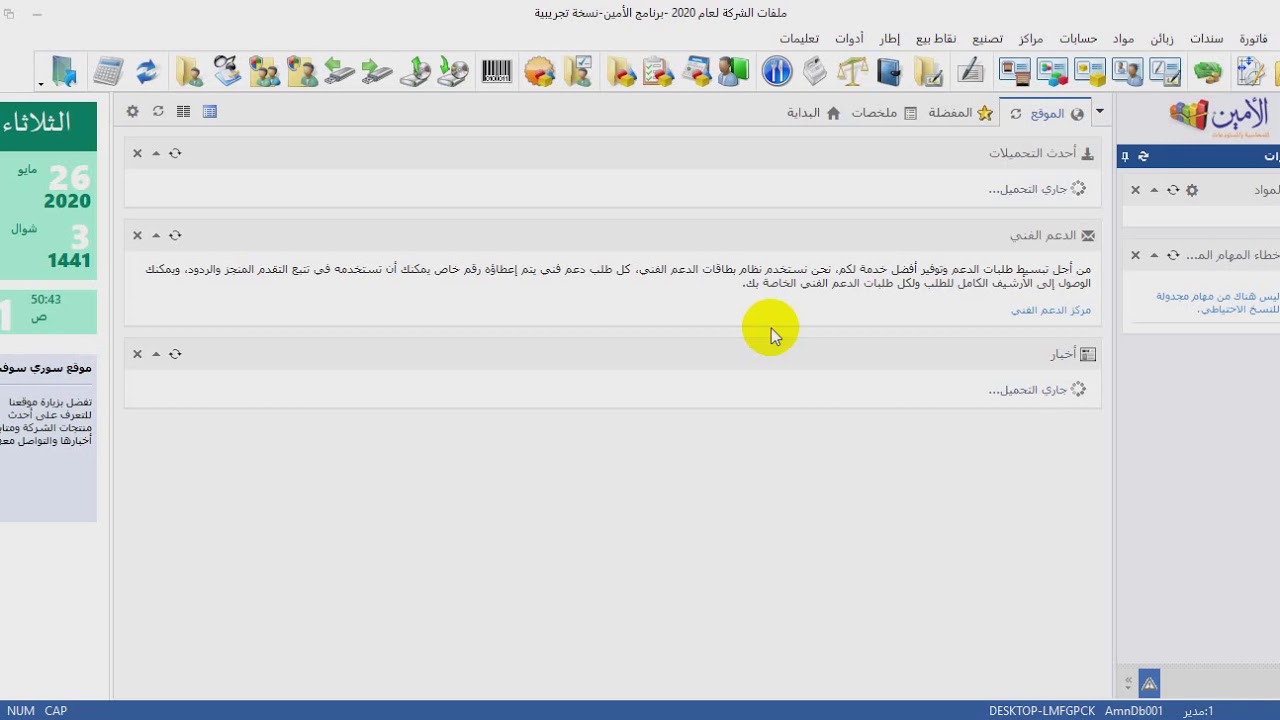This screenshot has height=720, width=1280.
Task: Open the أدوات menu
Action: (849, 39)
